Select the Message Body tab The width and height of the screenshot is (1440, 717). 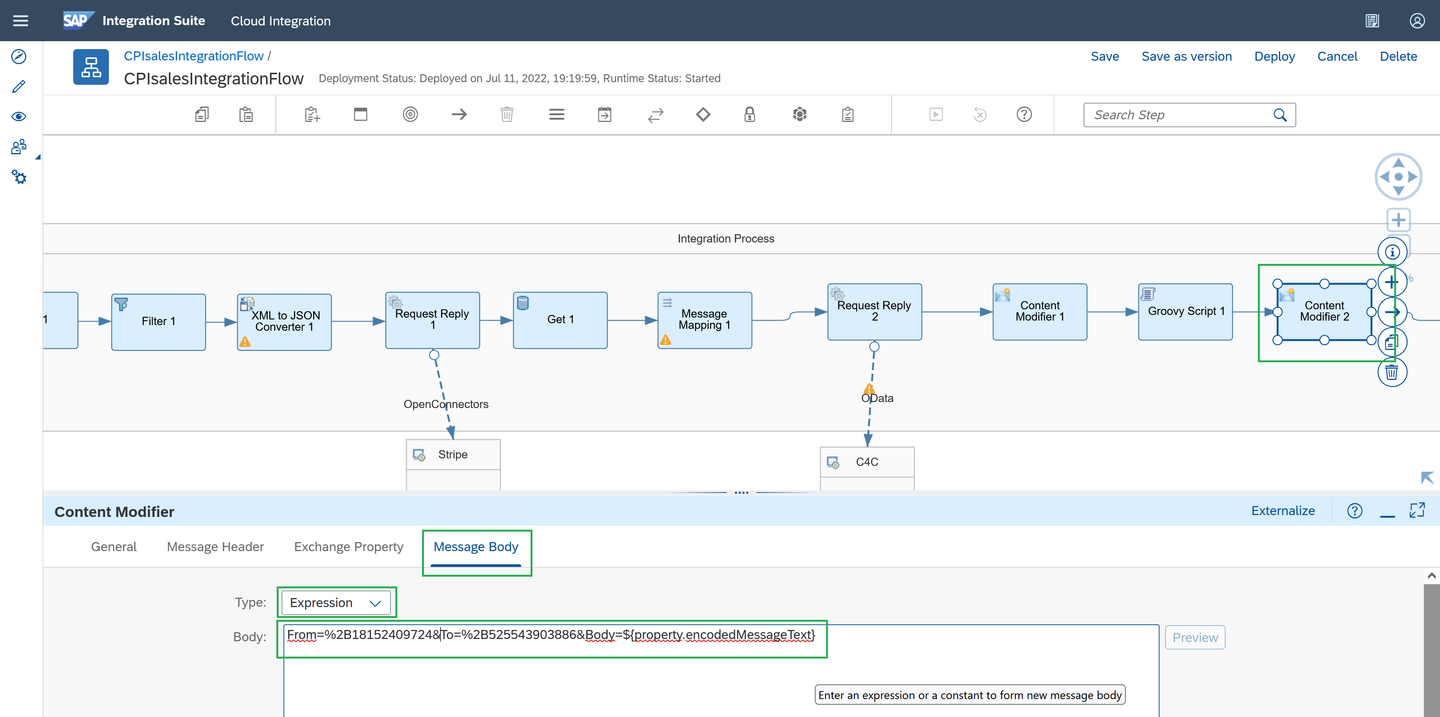click(476, 547)
